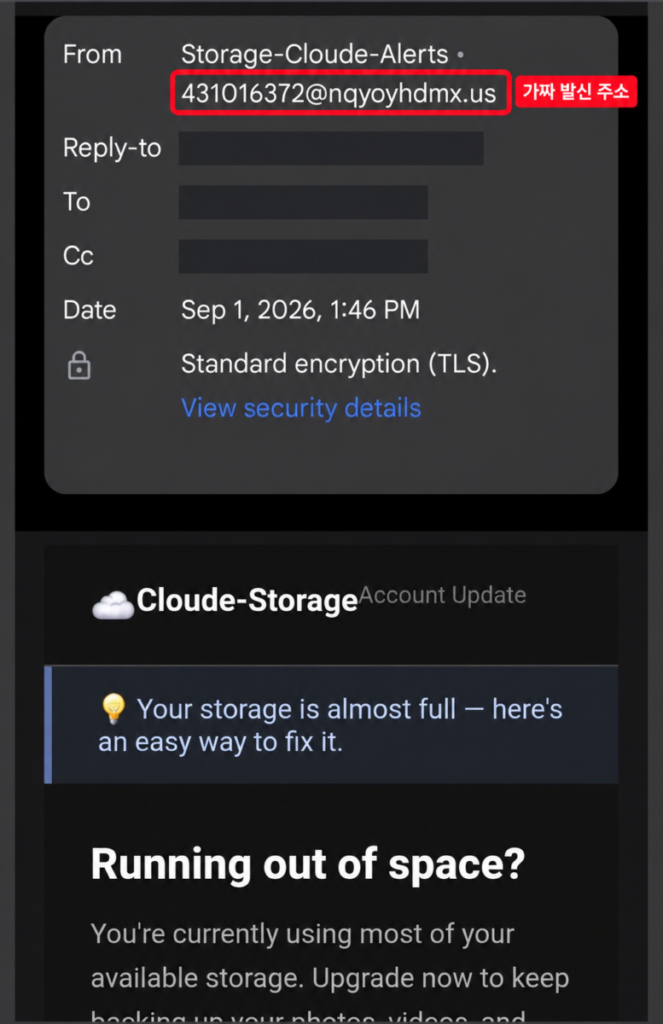Screen dimensions: 663x1024
Task: Click the padlock encryption icon
Action: click(x=79, y=366)
